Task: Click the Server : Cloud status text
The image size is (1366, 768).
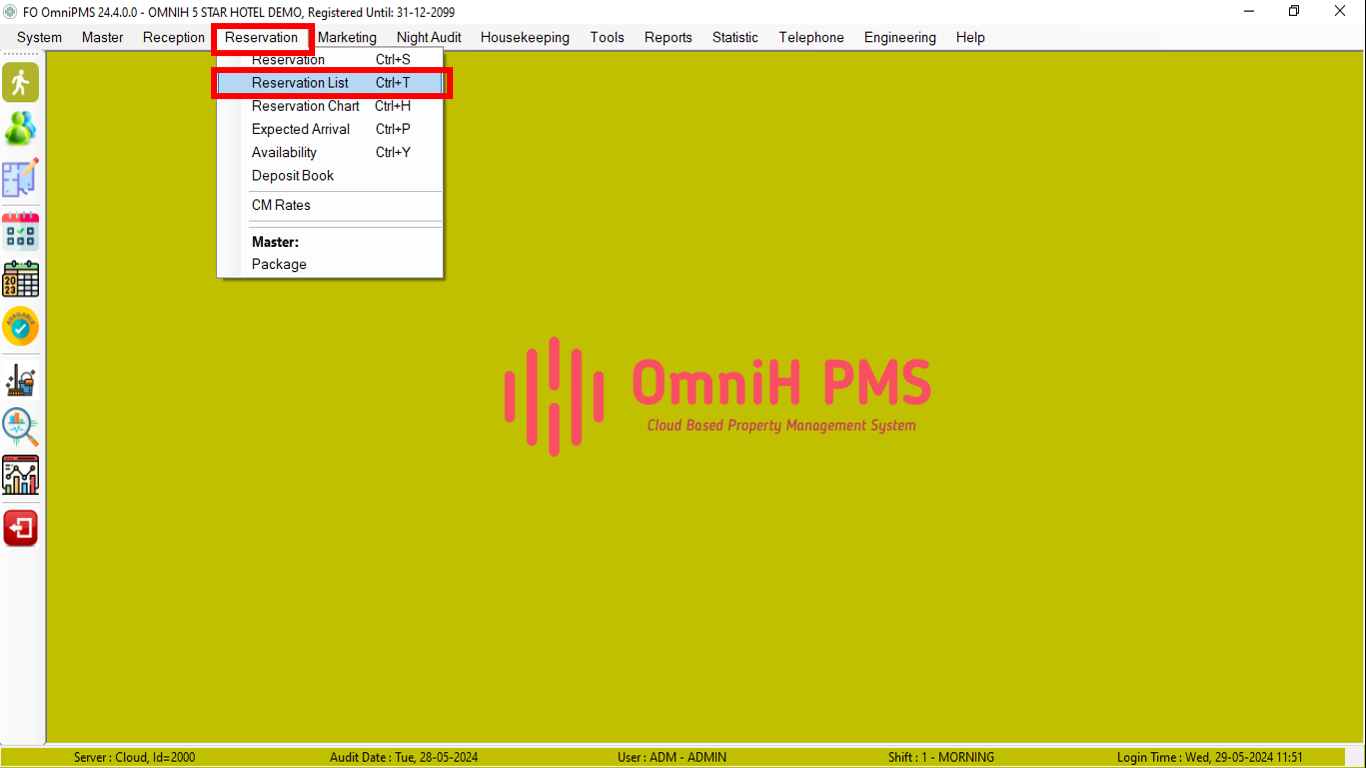Action: coord(135,757)
